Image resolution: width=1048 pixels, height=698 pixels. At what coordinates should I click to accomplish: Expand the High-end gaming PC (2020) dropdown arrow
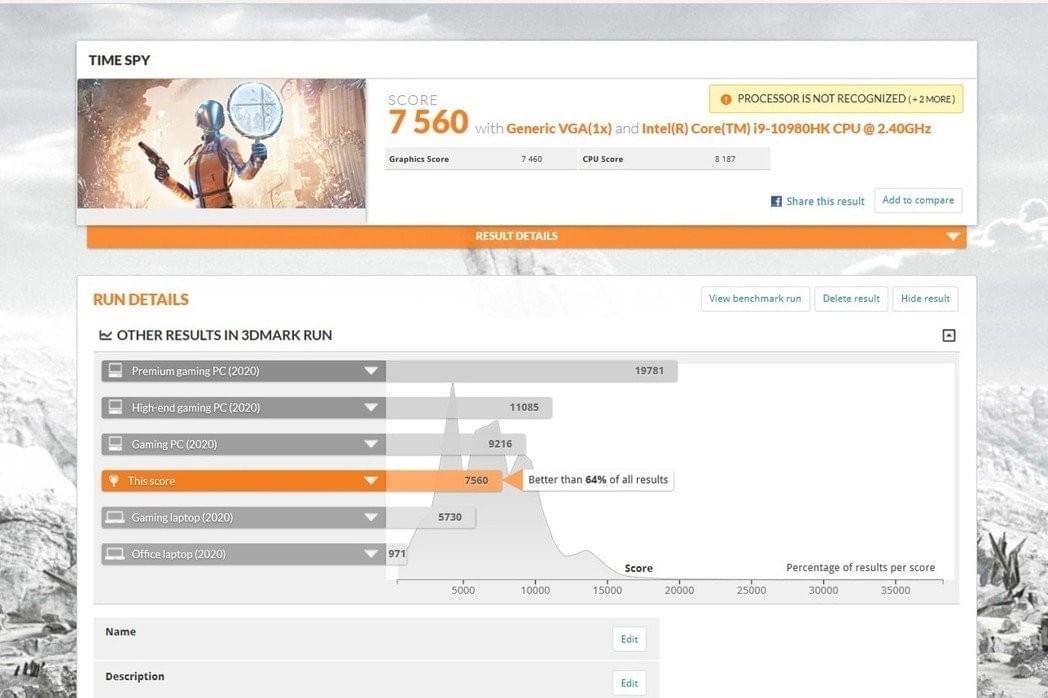tap(371, 407)
